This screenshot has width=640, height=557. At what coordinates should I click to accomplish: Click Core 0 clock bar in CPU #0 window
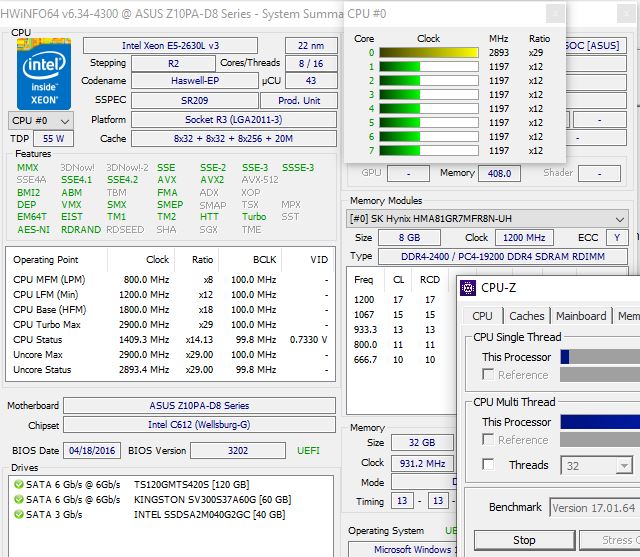coord(429,53)
